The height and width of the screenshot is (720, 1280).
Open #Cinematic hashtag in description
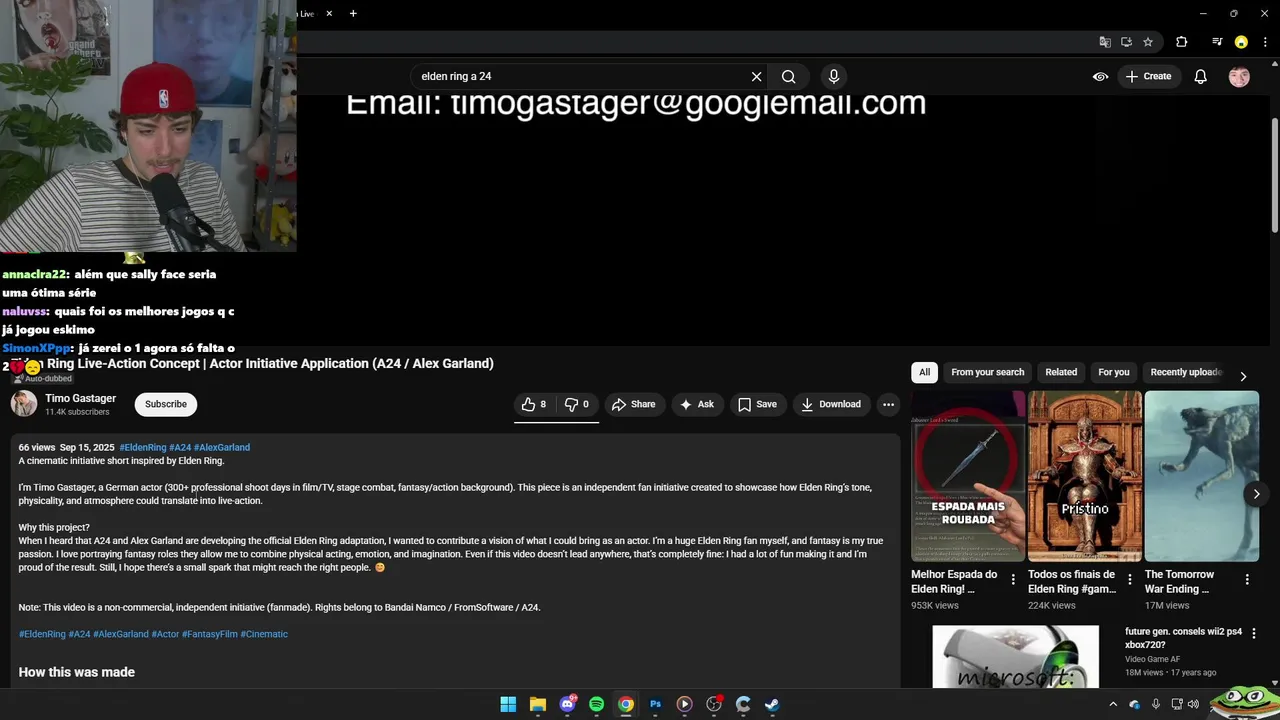(264, 634)
